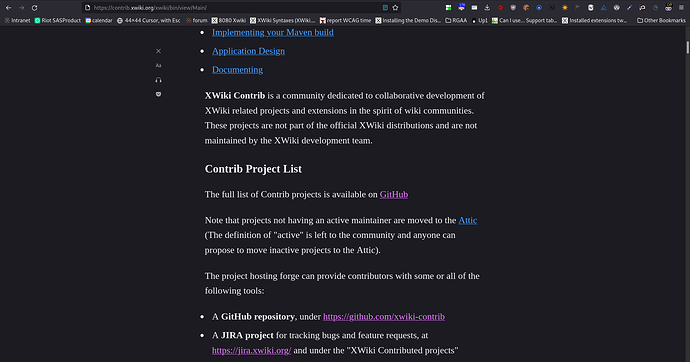Click the Contrib Project List heading
This screenshot has width=690, height=362.
253,169
